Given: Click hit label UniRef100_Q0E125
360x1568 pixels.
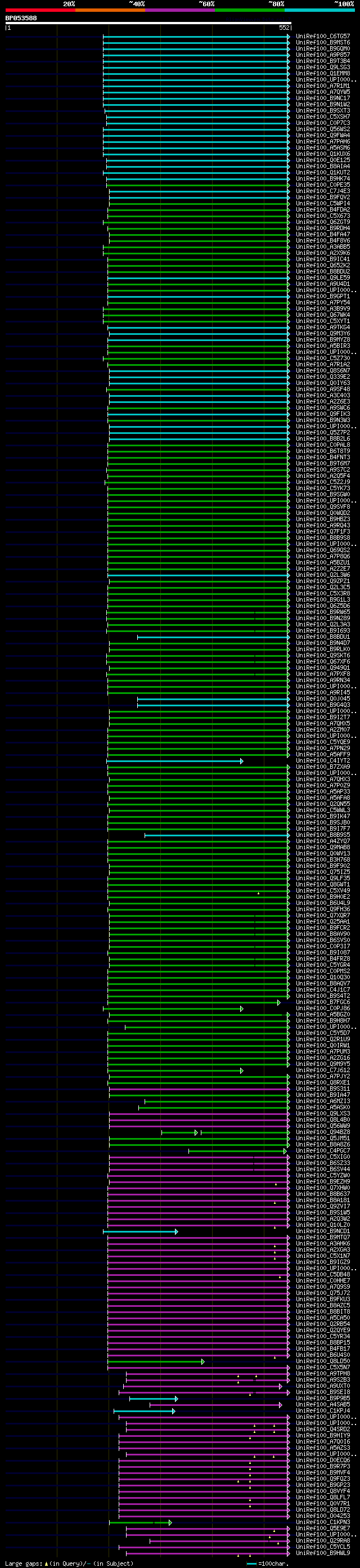Looking at the screenshot, I should tap(323, 160).
